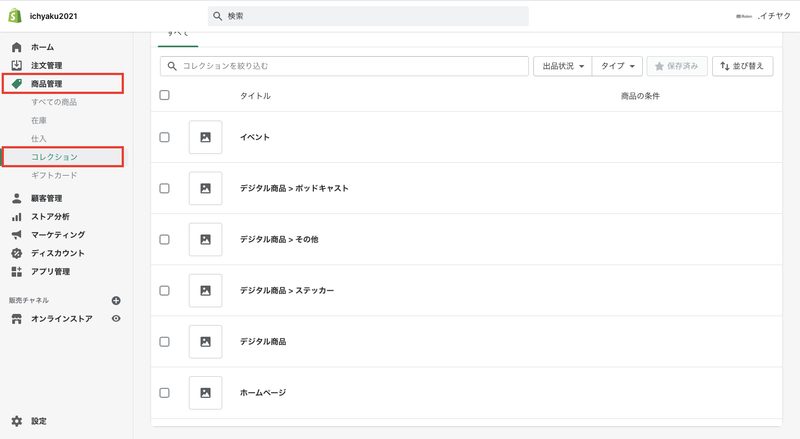Screen dimensions: 800x439
Task: Open デジタル商品 > ステッカー collection
Action: pos(287,290)
